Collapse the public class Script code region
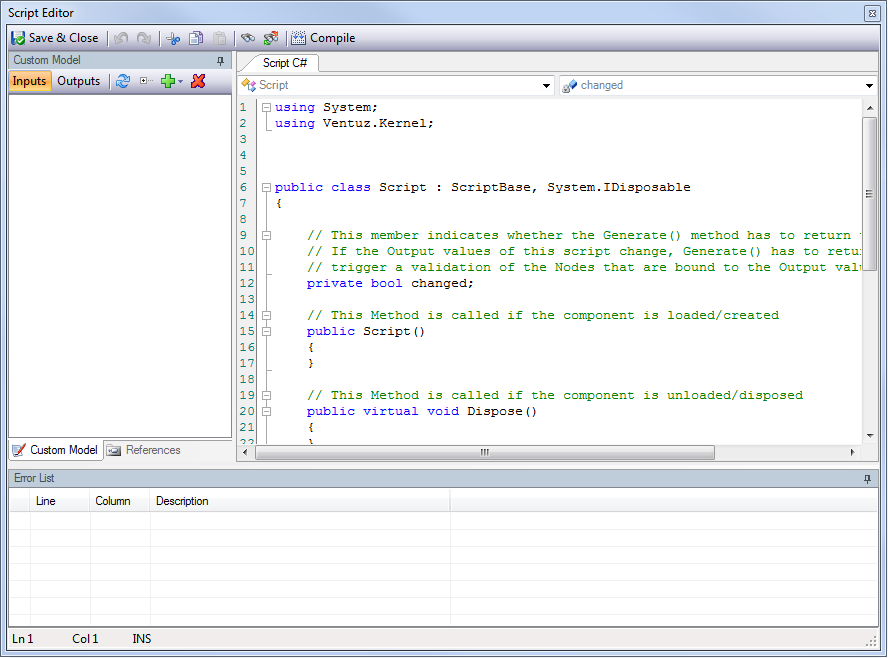The height and width of the screenshot is (658, 888). [265, 187]
